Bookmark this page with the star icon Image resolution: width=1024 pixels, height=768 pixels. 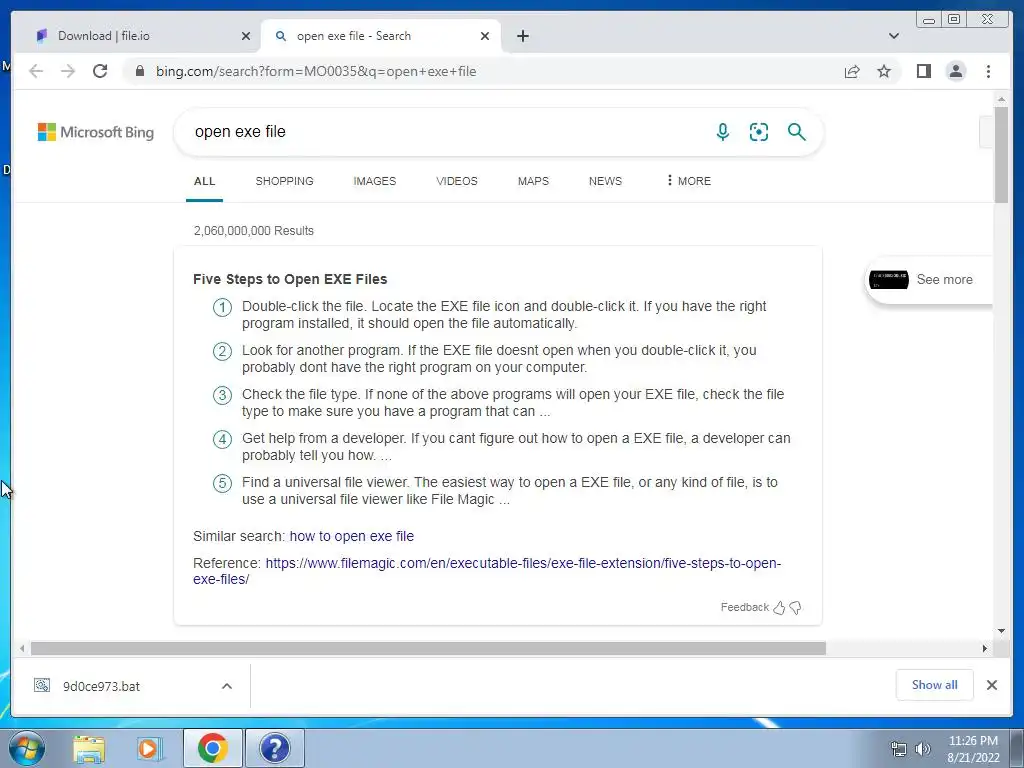tap(884, 71)
